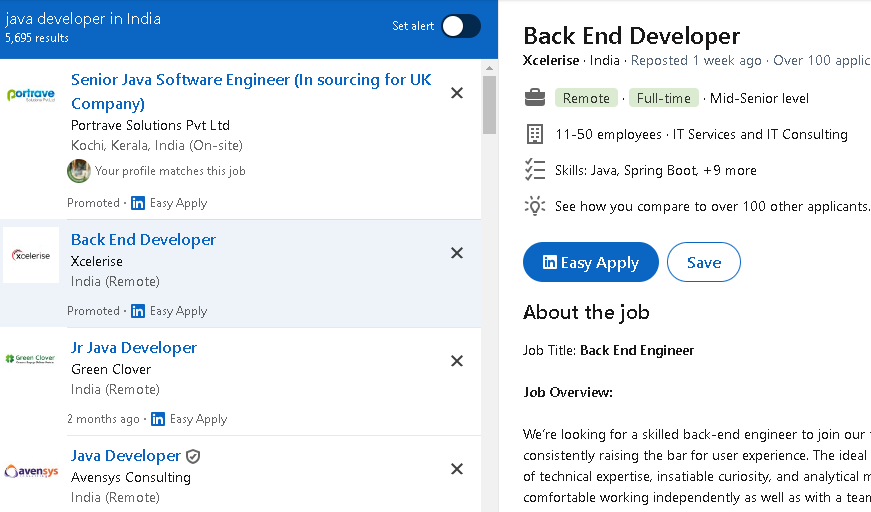Dismiss the Avensys Java Developer job
This screenshot has width=871, height=512.
(x=457, y=469)
